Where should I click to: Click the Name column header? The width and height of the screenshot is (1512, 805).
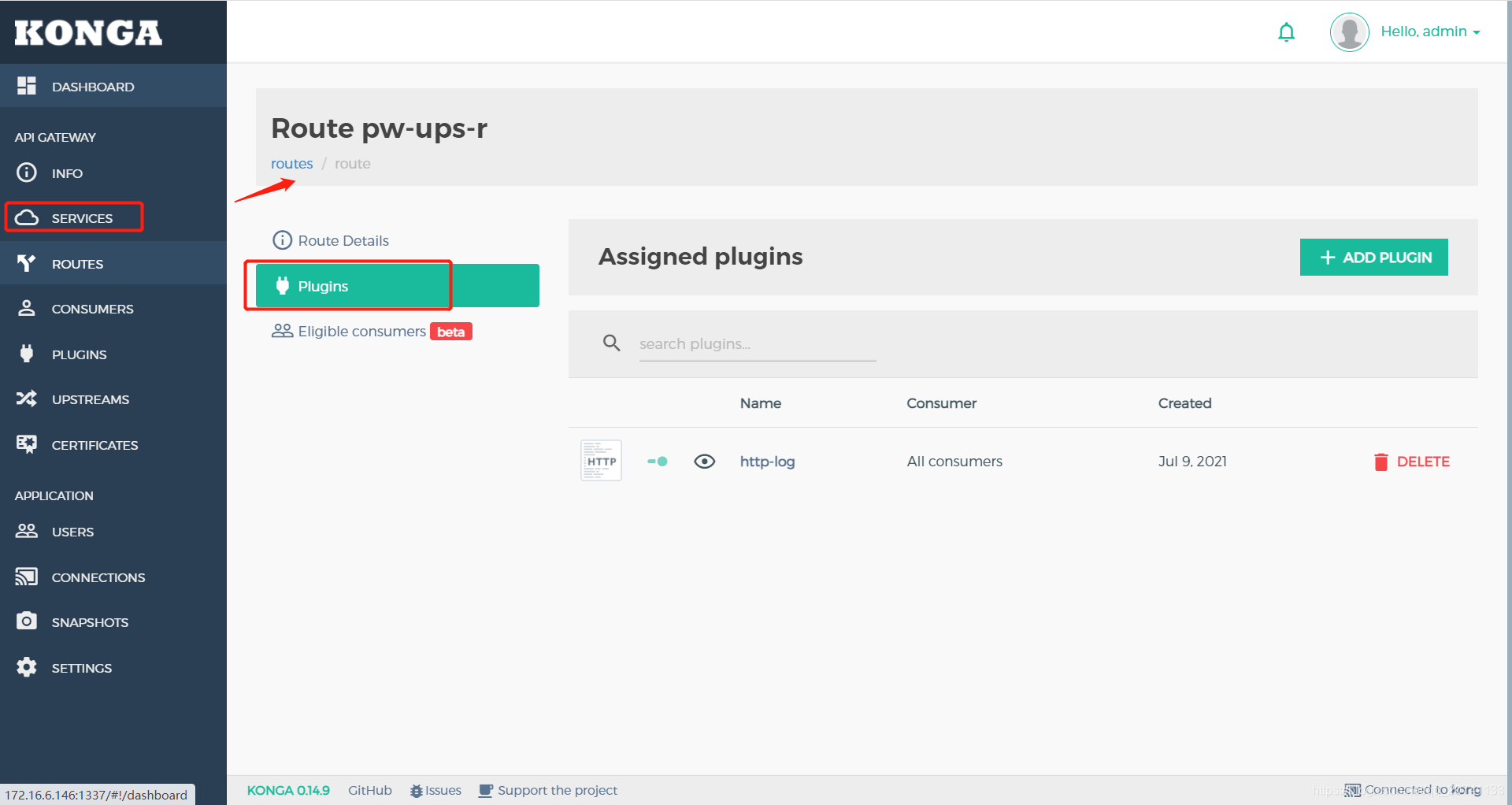point(761,403)
